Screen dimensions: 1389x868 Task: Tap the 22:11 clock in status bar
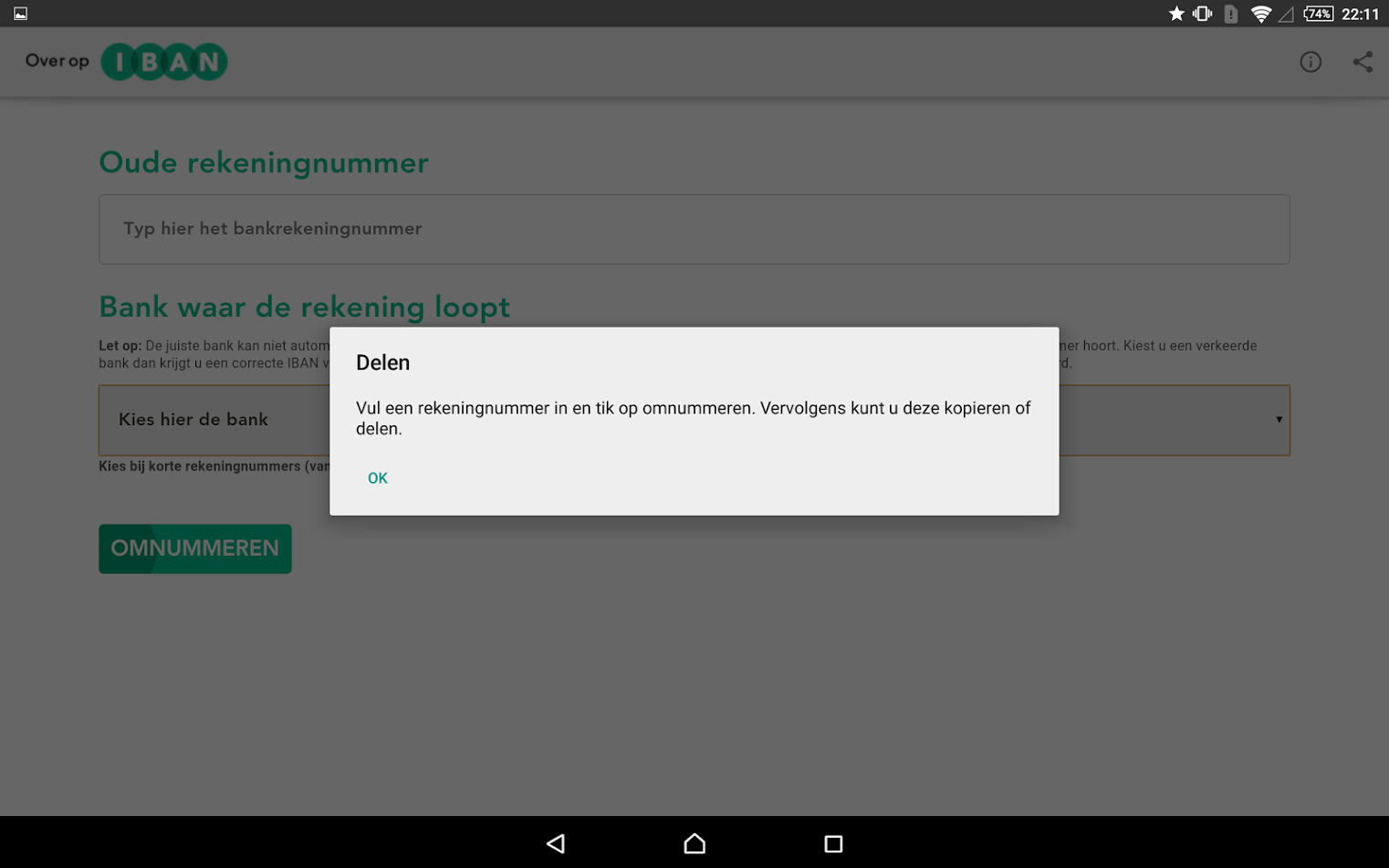1360,14
